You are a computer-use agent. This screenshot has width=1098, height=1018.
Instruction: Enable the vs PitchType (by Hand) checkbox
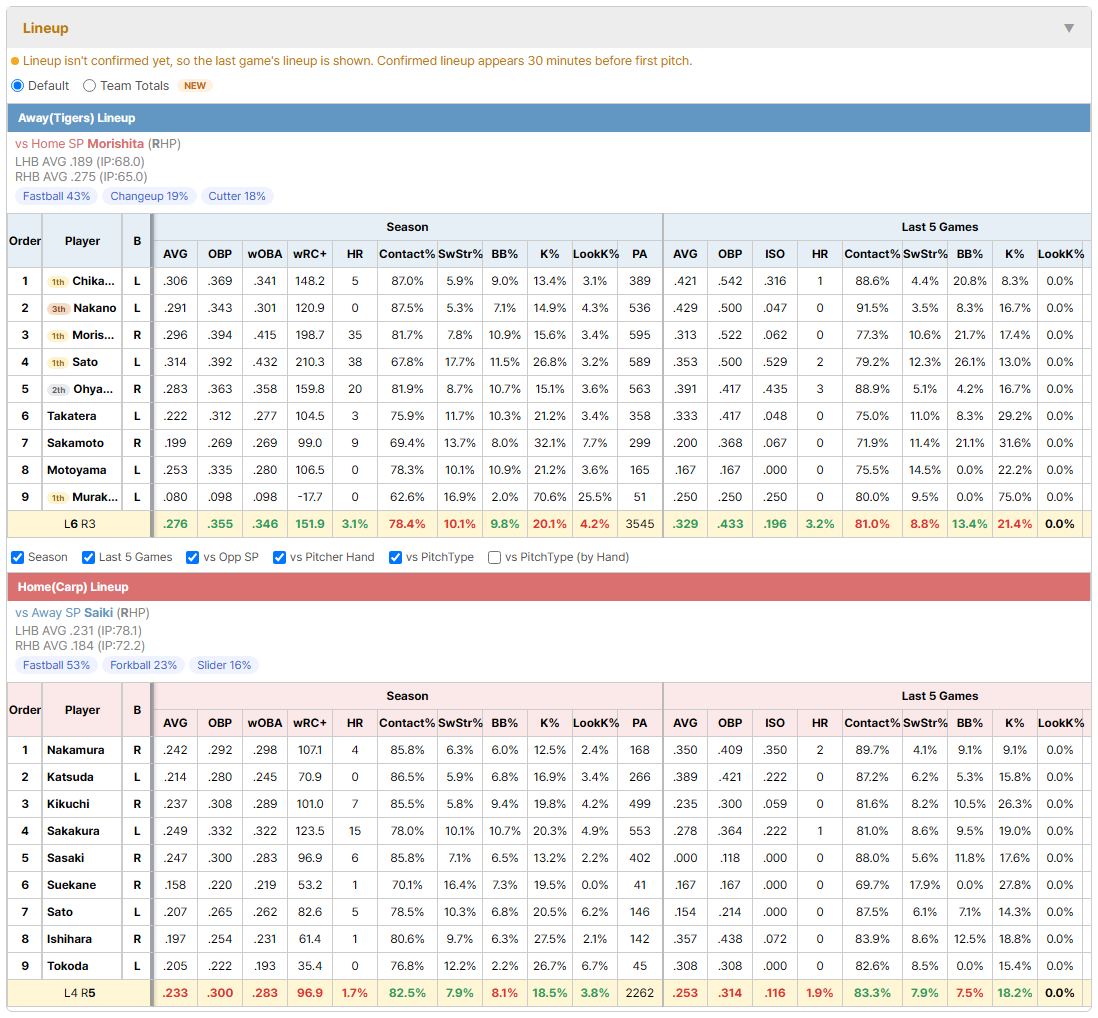coord(494,557)
